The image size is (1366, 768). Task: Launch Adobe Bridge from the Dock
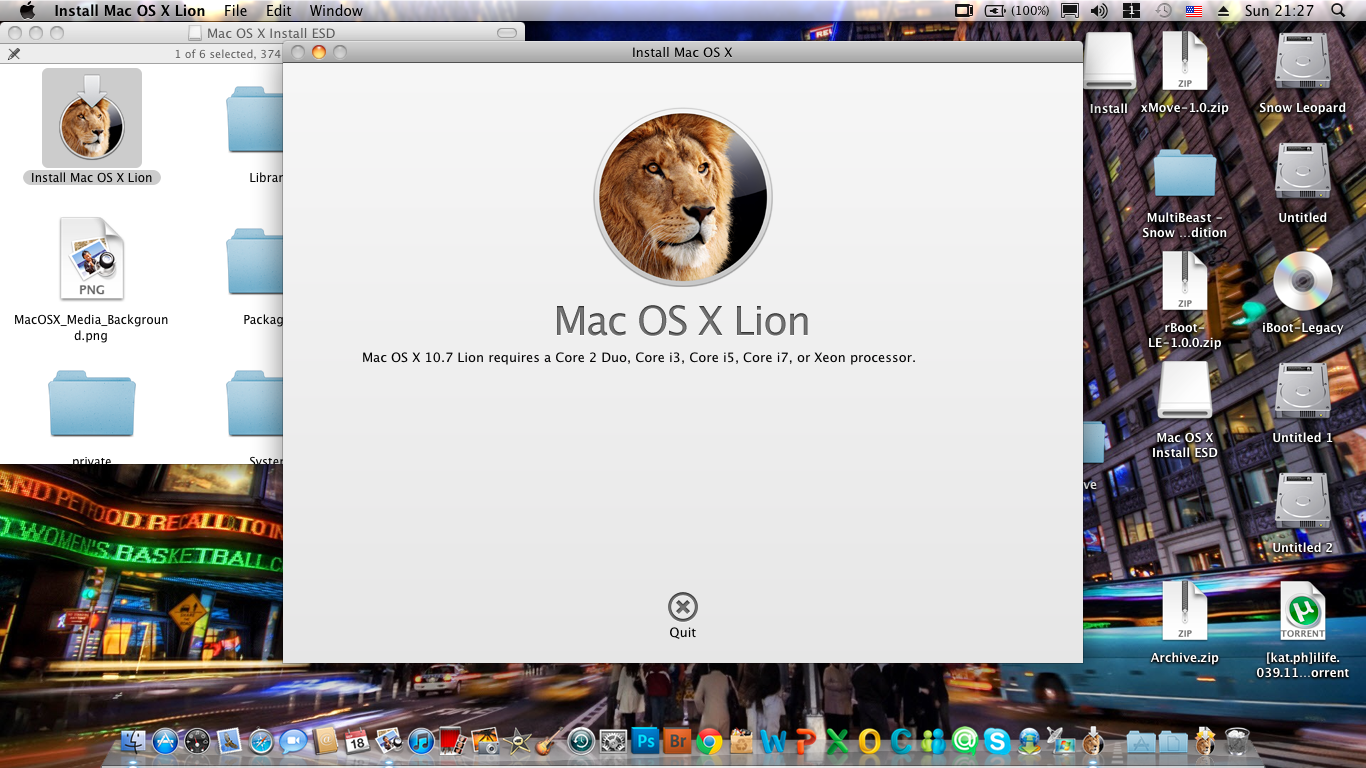pyautogui.click(x=677, y=741)
